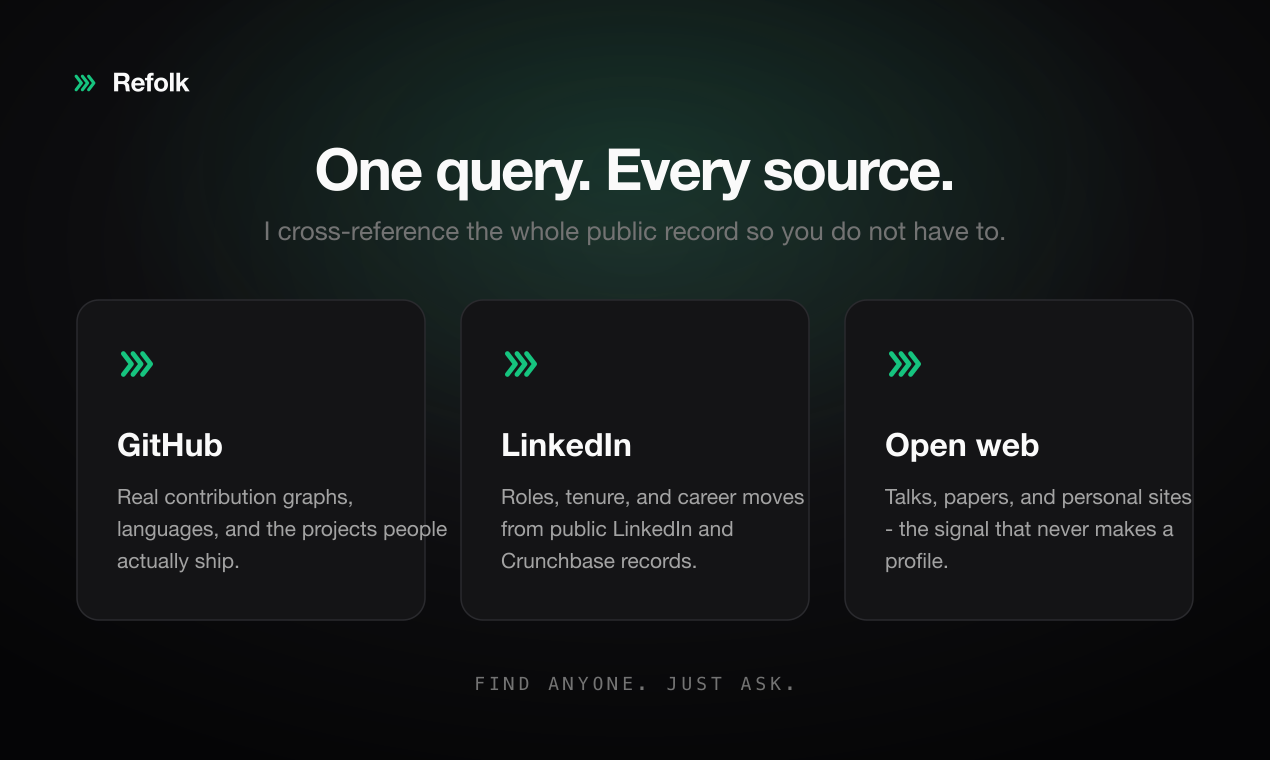Viewport: 1270px width, 760px height.
Task: Click the chevron icon in GitHub card
Action: [137, 364]
